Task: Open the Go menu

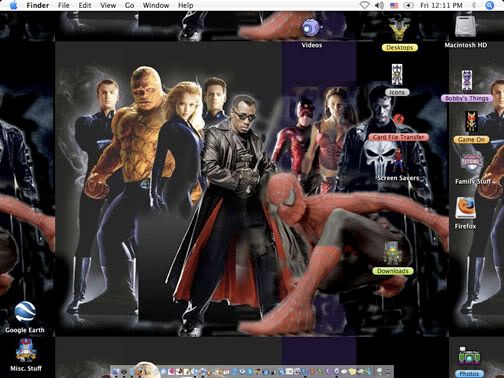Action: coord(130,5)
